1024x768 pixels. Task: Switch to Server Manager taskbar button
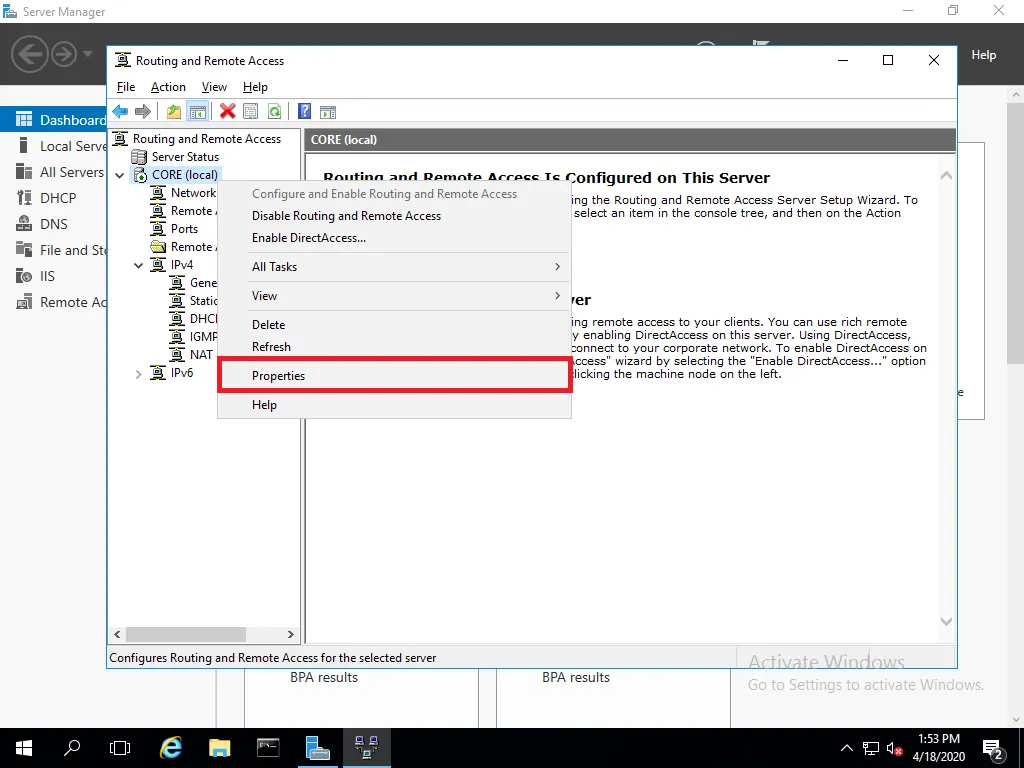click(317, 748)
